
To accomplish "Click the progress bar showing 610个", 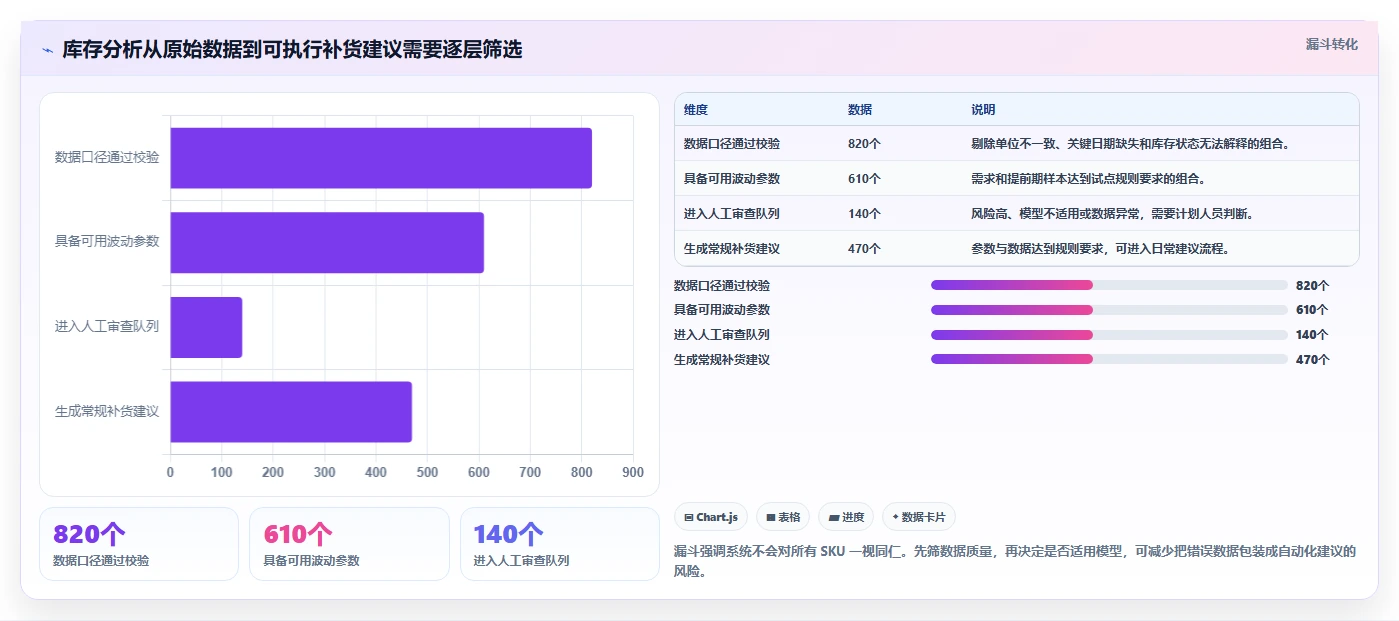I will [1109, 310].
